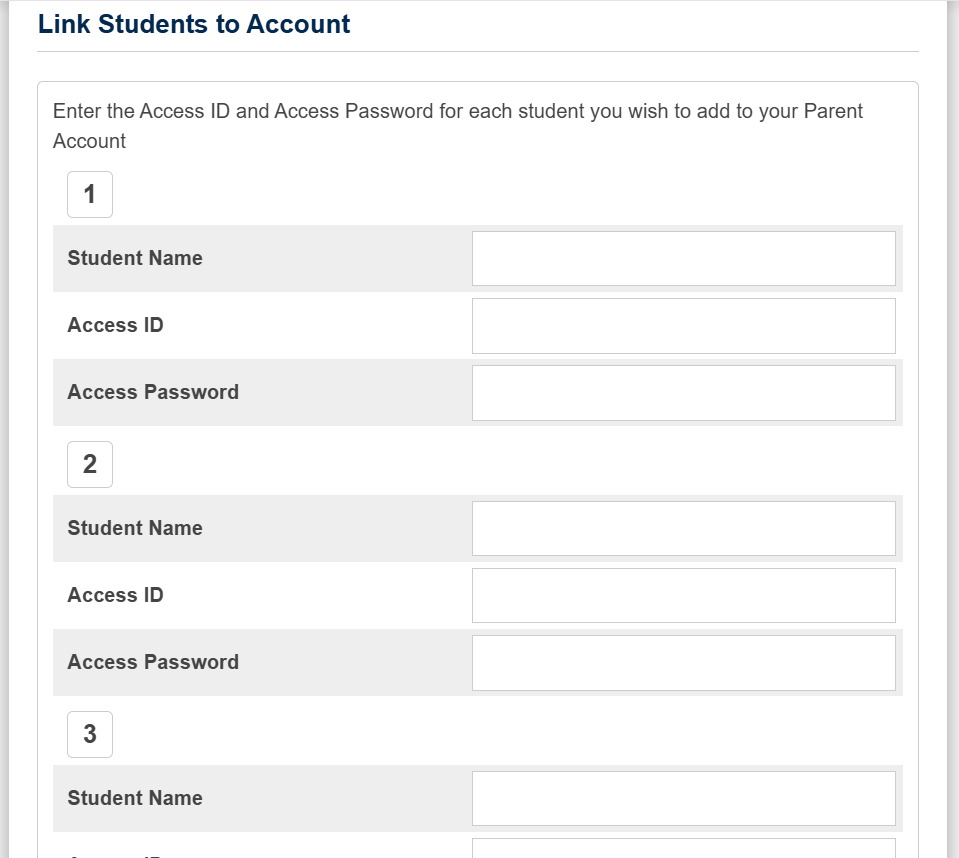This screenshot has height=858, width=959.
Task: Click the Access ID label under section 2
Action: click(x=115, y=595)
